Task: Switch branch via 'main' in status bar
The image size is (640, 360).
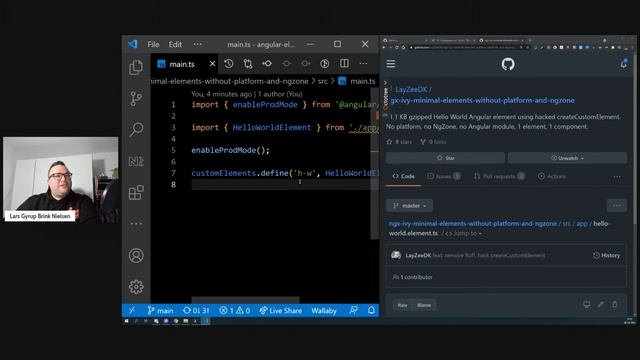Action: coord(160,311)
